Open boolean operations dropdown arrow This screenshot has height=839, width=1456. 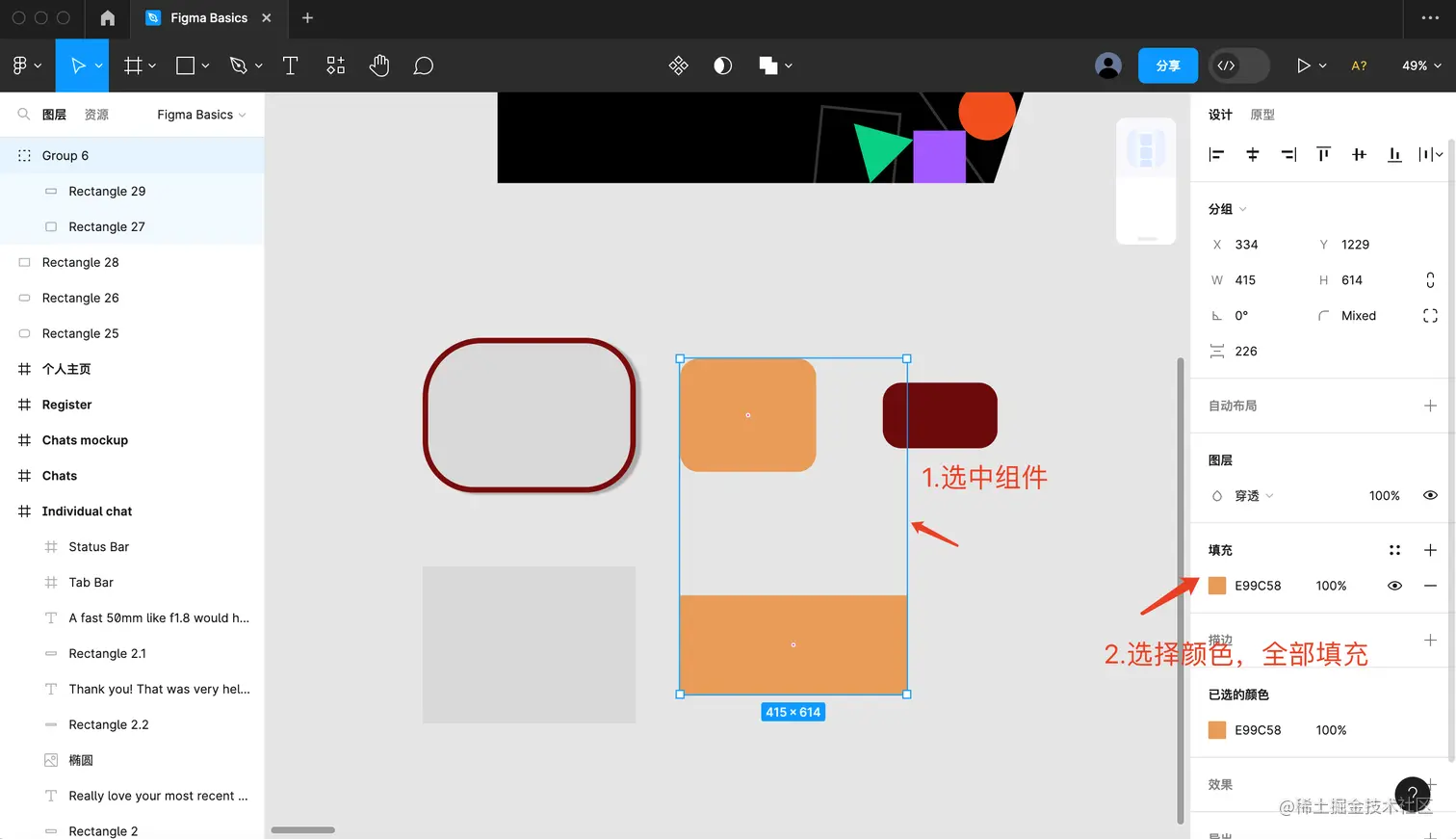[789, 66]
